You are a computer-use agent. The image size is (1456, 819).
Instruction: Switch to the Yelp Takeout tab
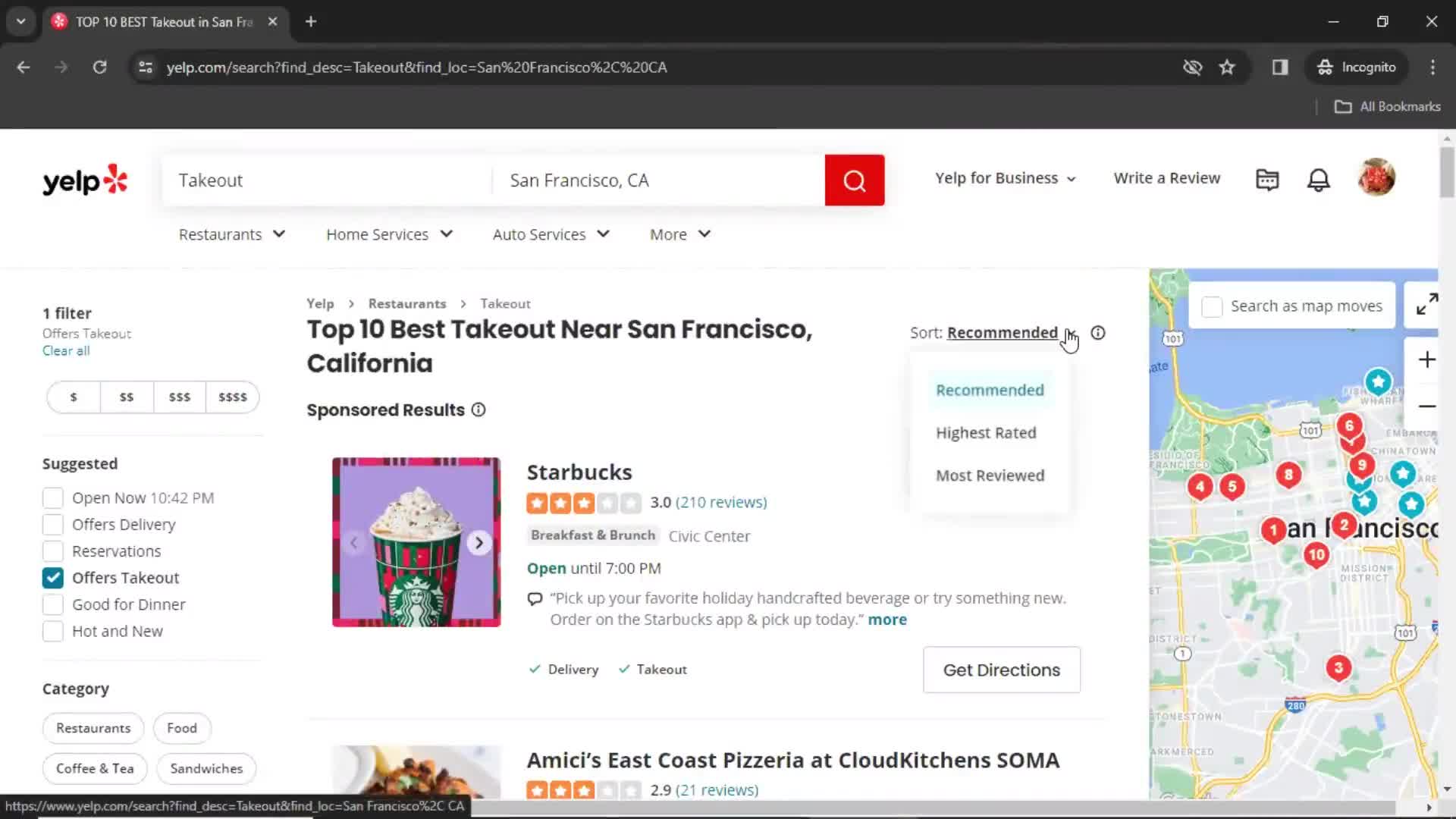point(165,22)
